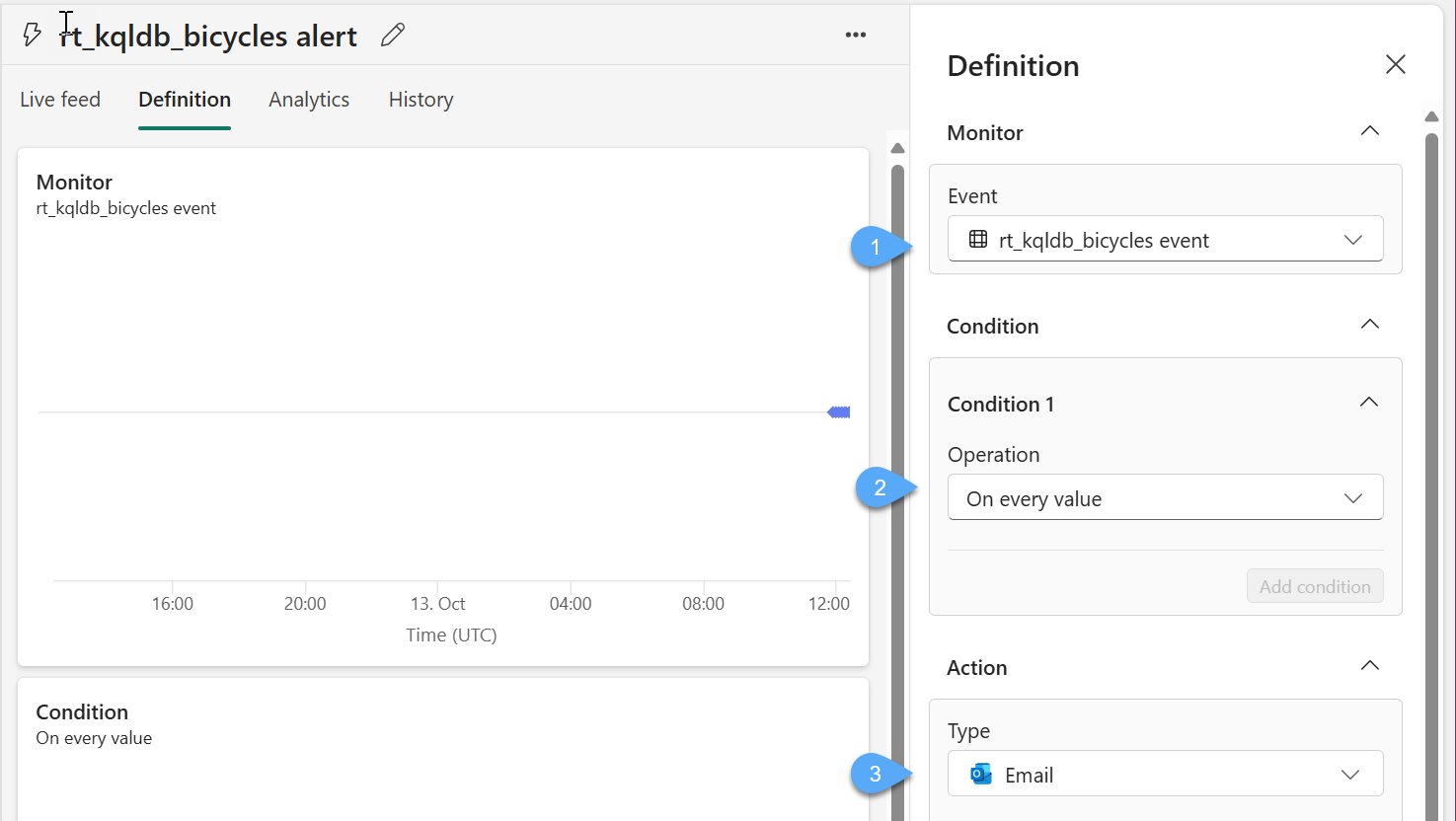Collapse the Monitor section

[x=1369, y=131]
